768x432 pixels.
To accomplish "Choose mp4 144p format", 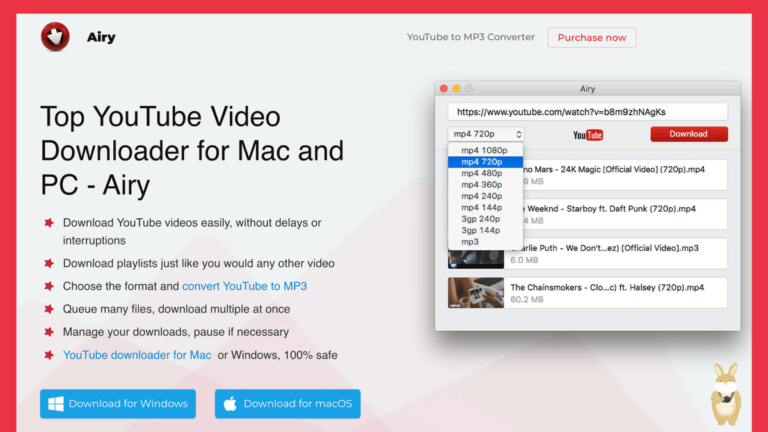I will (485, 208).
